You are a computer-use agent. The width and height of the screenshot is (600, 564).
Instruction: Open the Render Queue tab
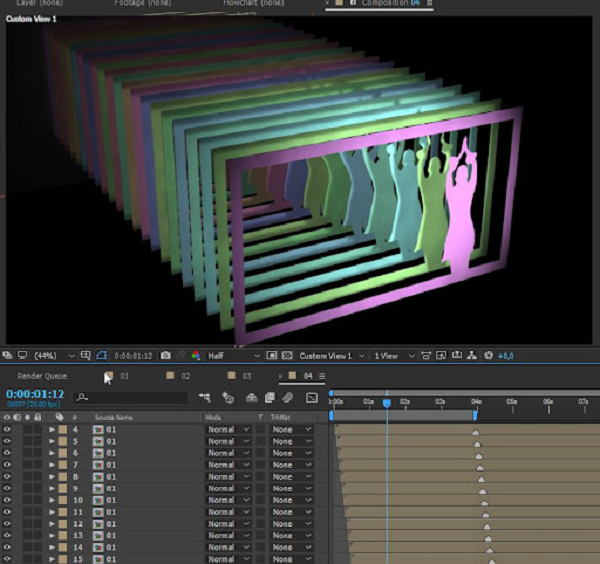pos(43,376)
